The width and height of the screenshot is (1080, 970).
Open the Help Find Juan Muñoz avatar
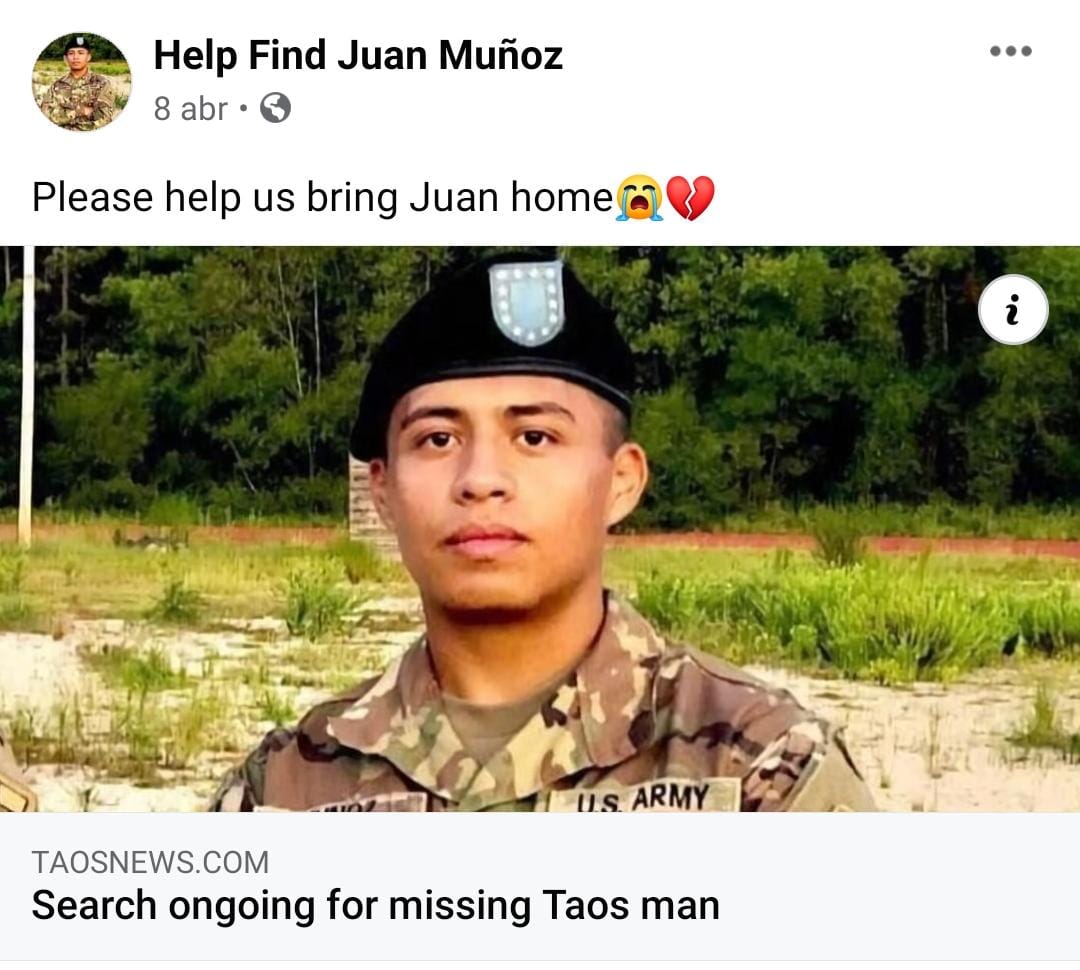pos(81,81)
